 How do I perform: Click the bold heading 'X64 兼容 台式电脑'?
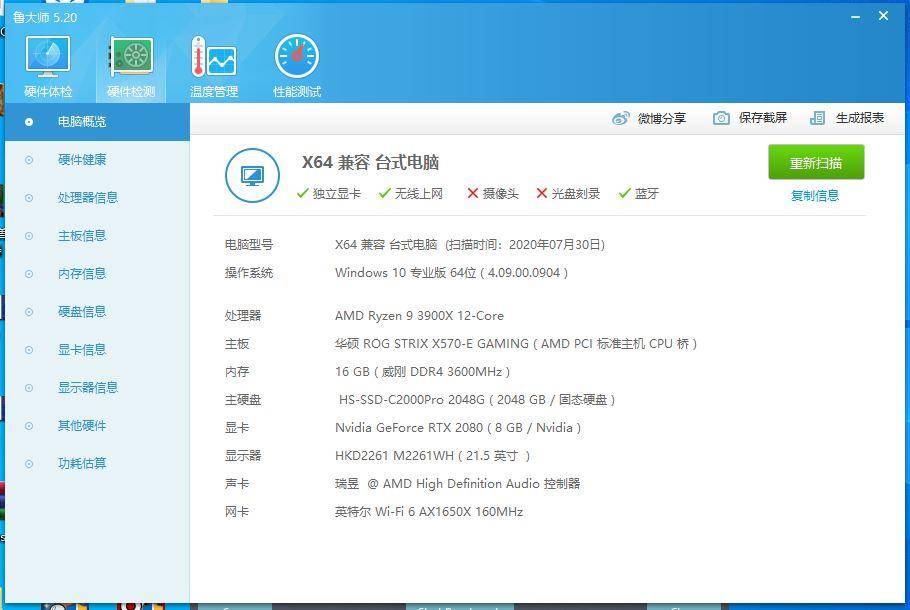pyautogui.click(x=370, y=163)
